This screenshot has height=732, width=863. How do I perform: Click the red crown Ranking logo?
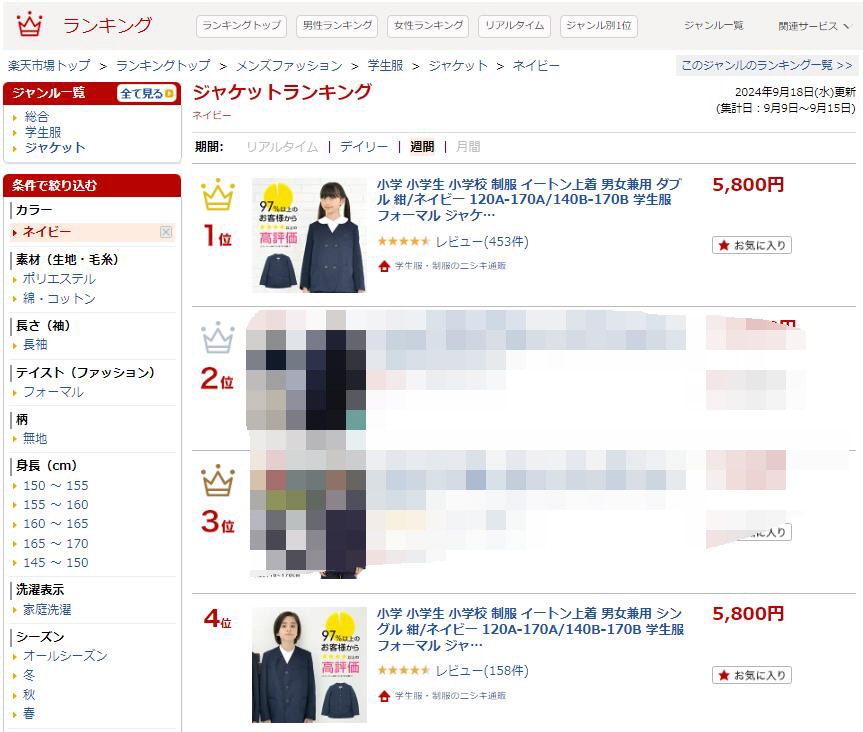29,25
